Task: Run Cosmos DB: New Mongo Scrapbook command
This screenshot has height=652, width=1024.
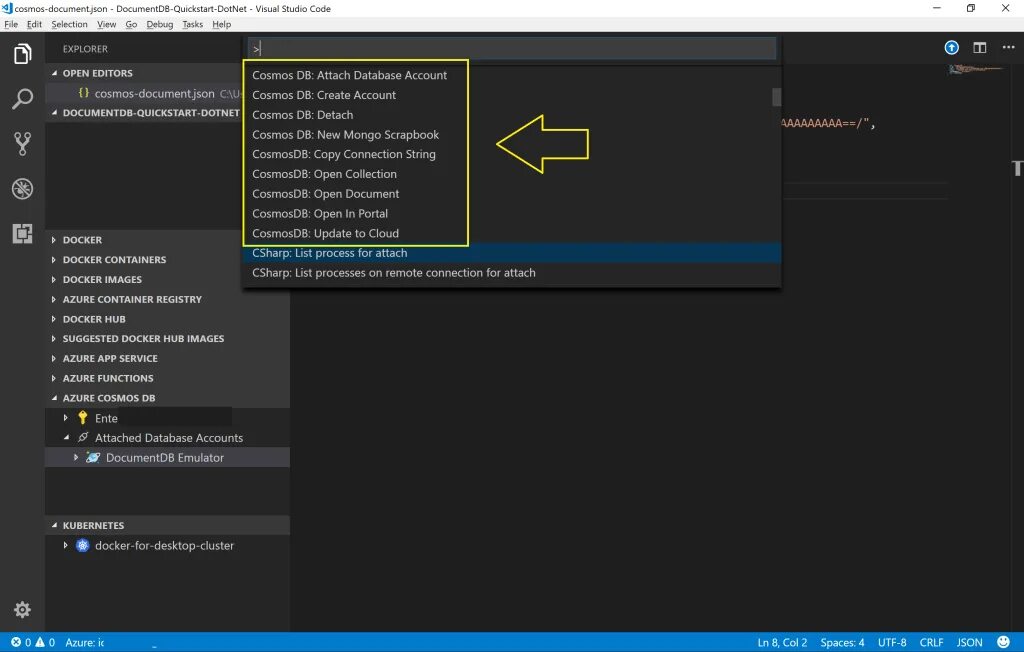Action: pyautogui.click(x=511, y=135)
